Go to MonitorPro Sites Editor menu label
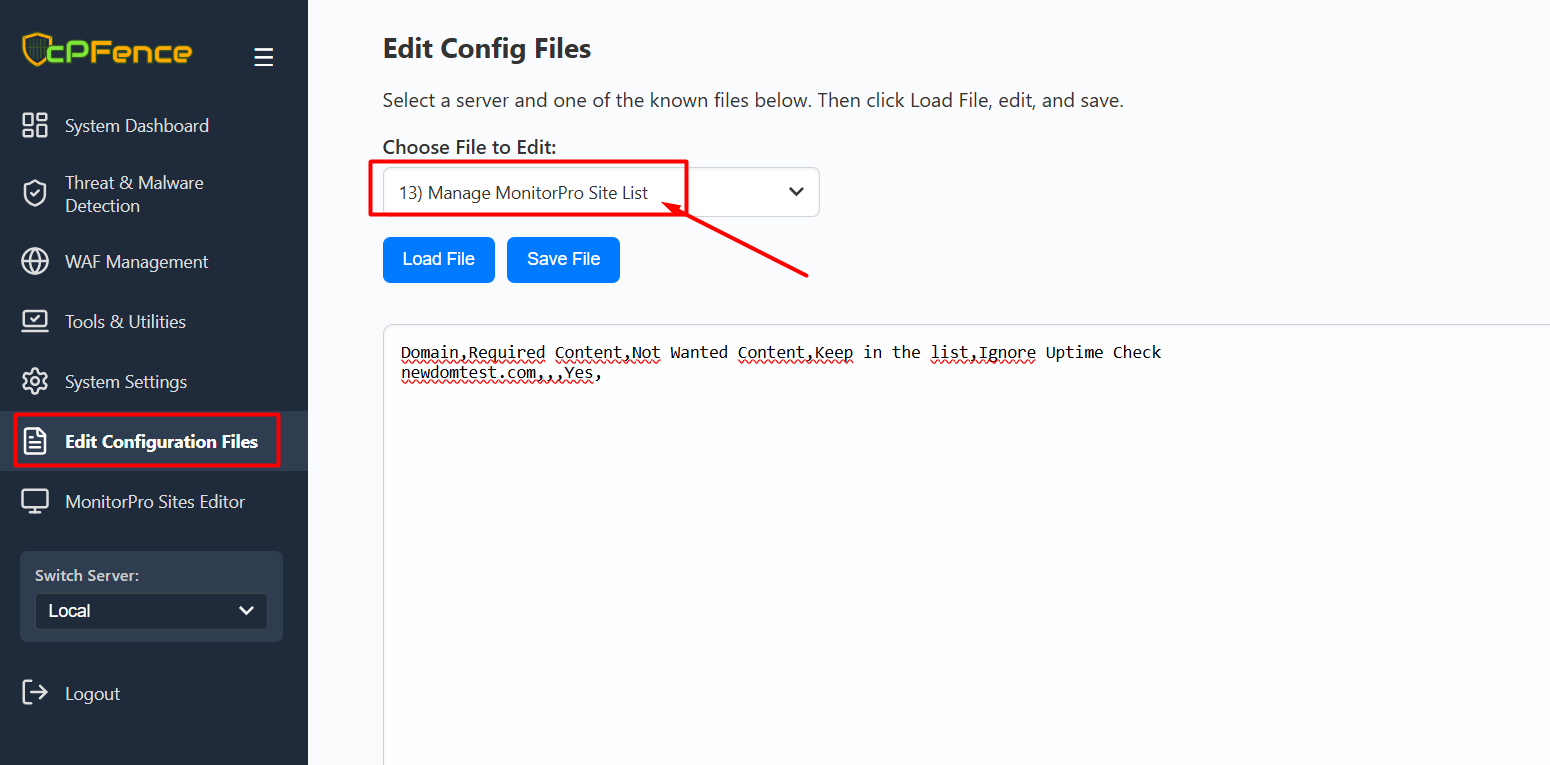 click(x=155, y=502)
